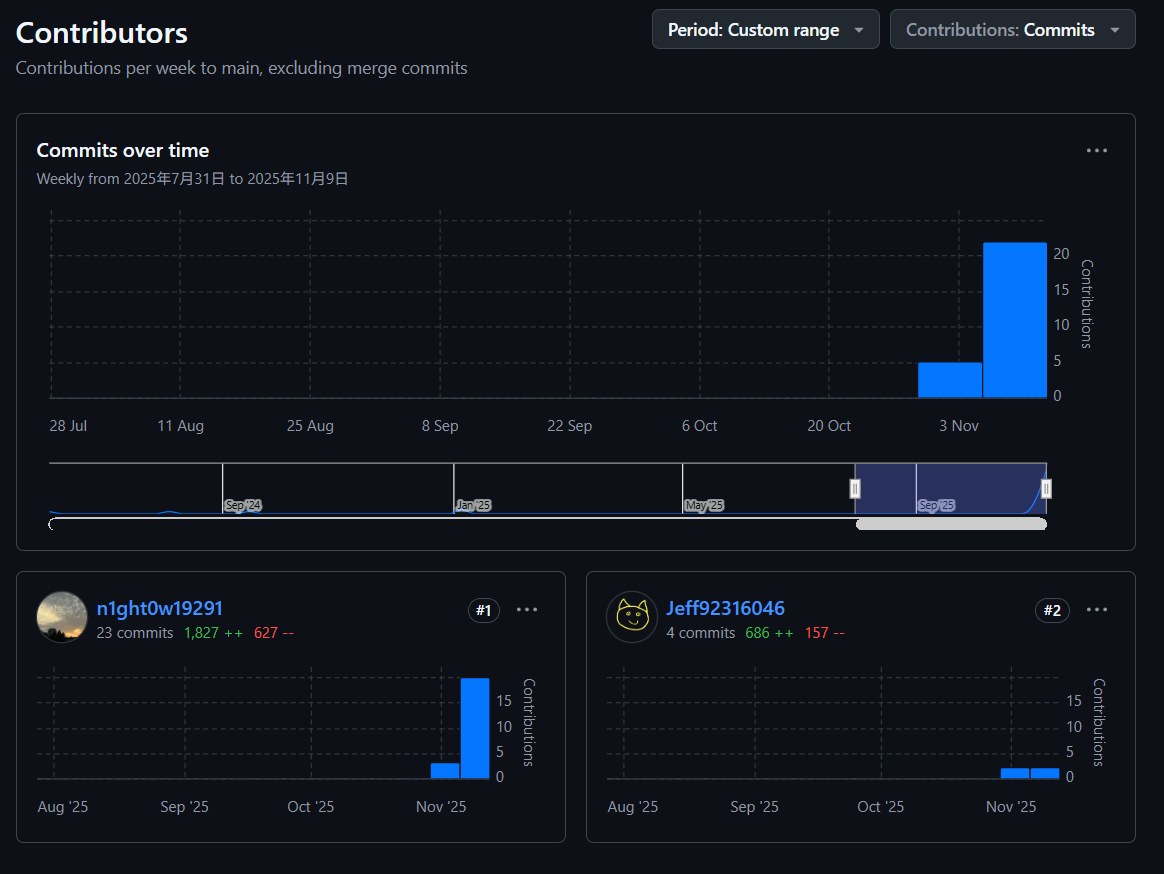The image size is (1164, 874).
Task: Click the 1,827 ++ additions stat
Action: point(213,633)
